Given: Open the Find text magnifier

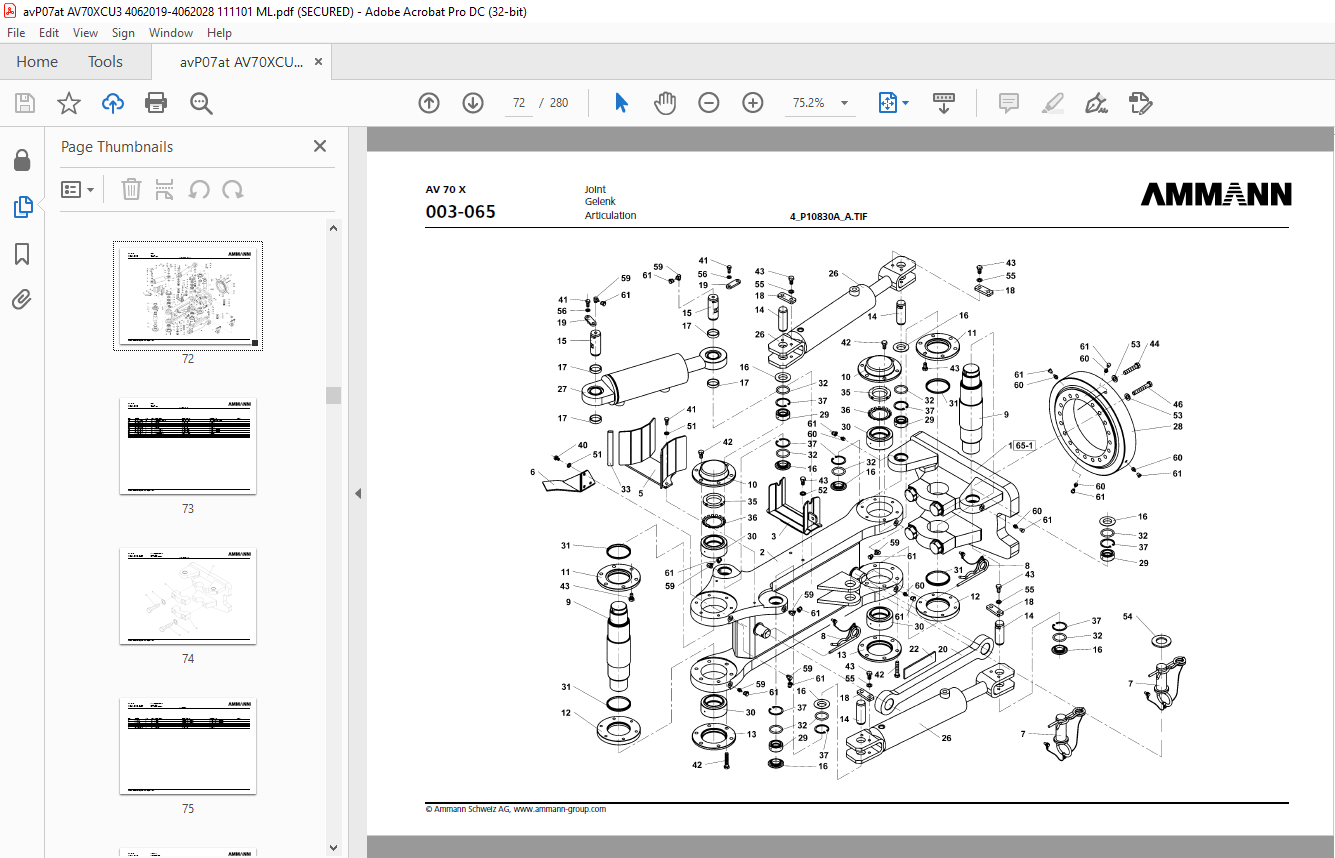Looking at the screenshot, I should point(202,103).
